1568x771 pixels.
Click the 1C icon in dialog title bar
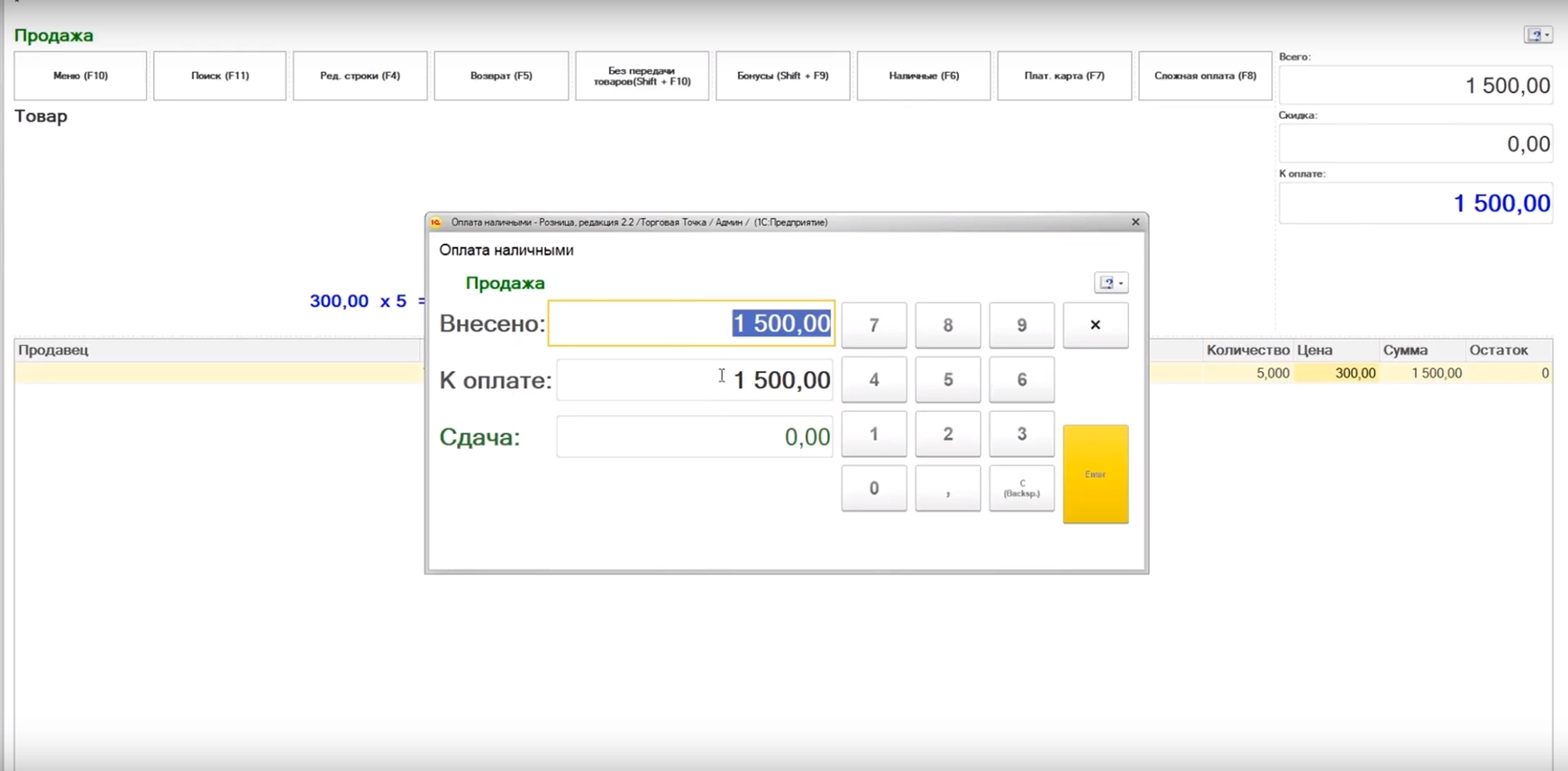(x=436, y=222)
